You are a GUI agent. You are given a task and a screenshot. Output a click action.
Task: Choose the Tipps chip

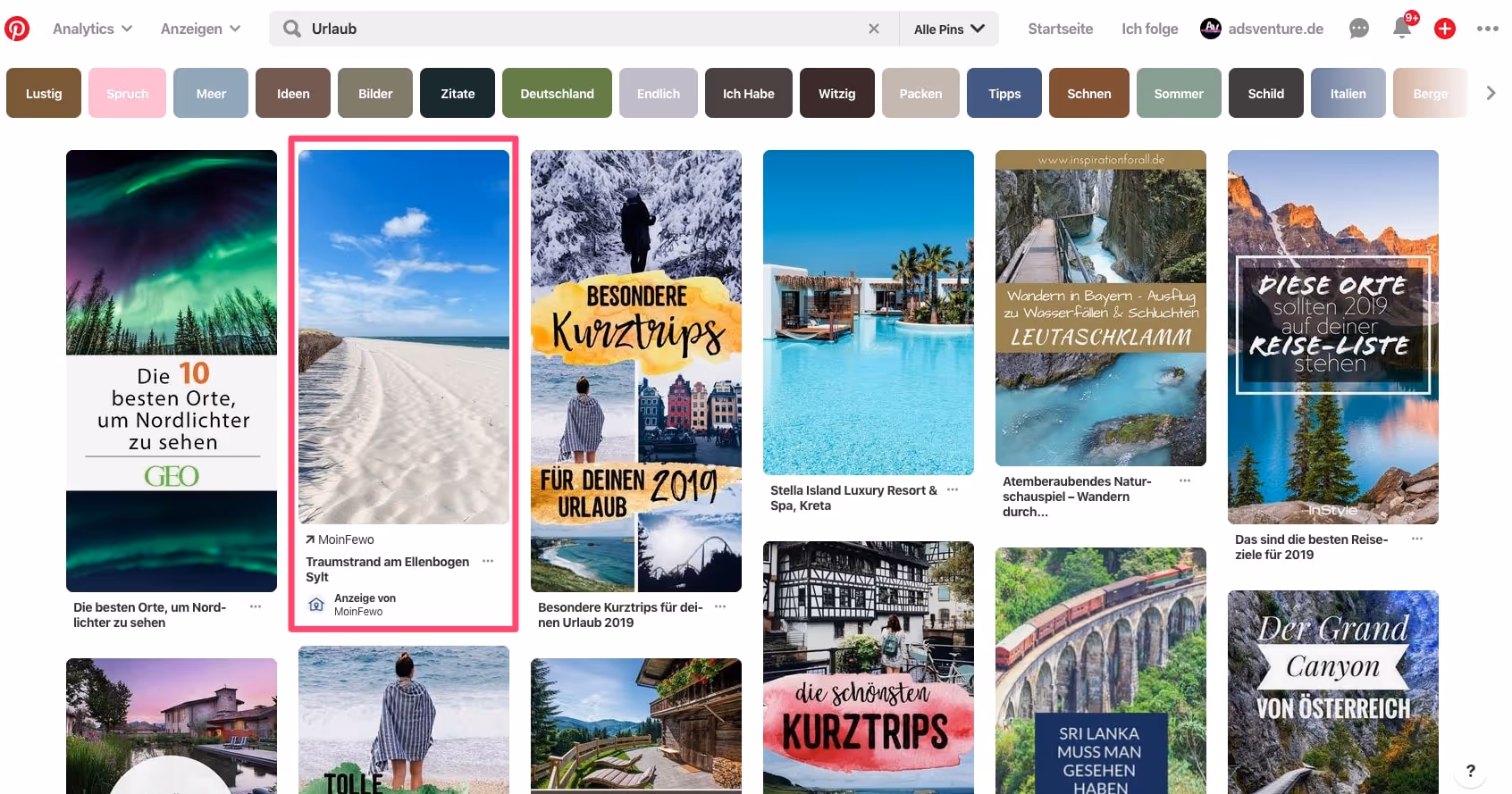pyautogui.click(x=1004, y=93)
